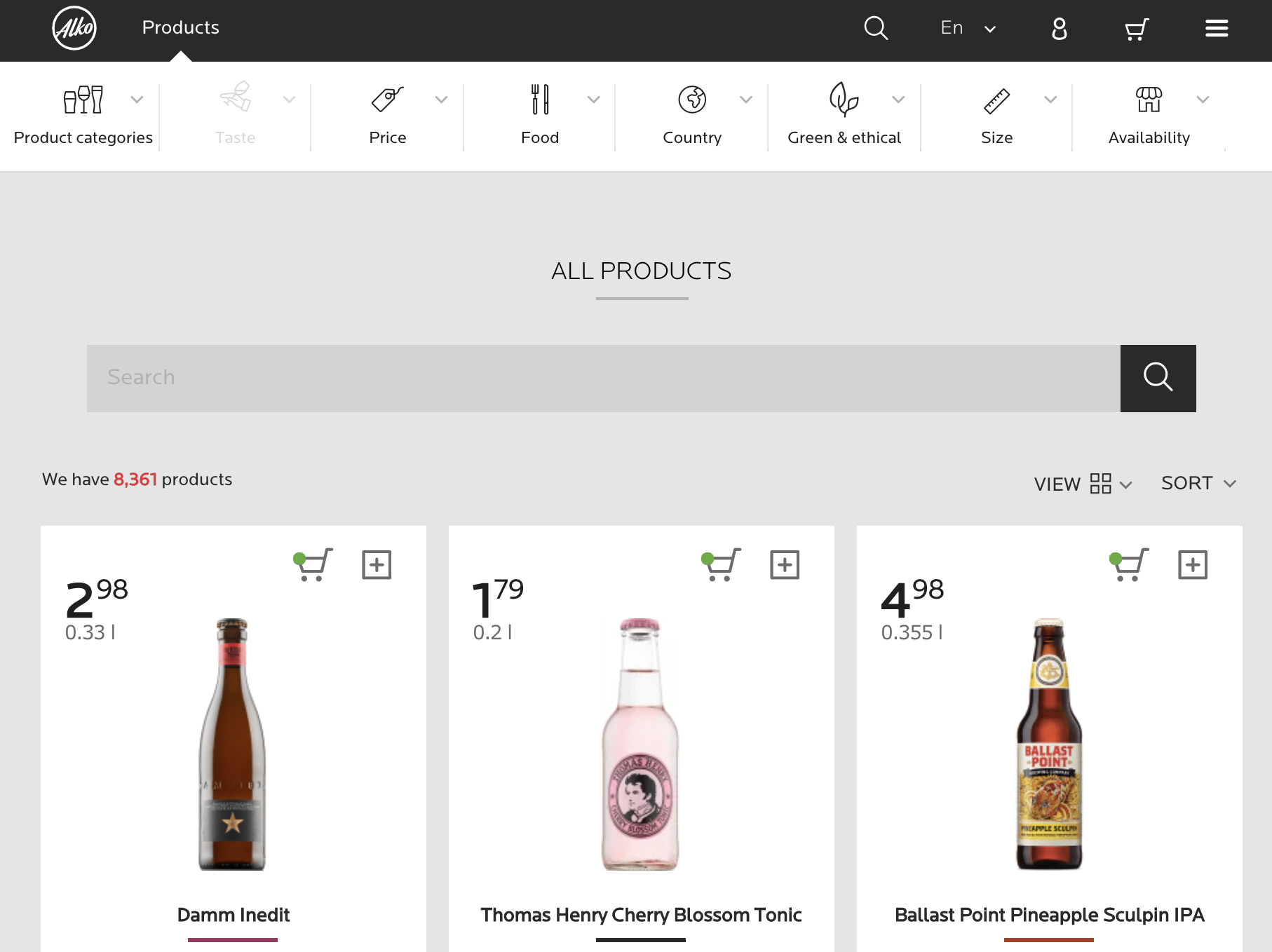Expand the Availability filter chevron
Screen dimensions: 1272x952
[1203, 100]
